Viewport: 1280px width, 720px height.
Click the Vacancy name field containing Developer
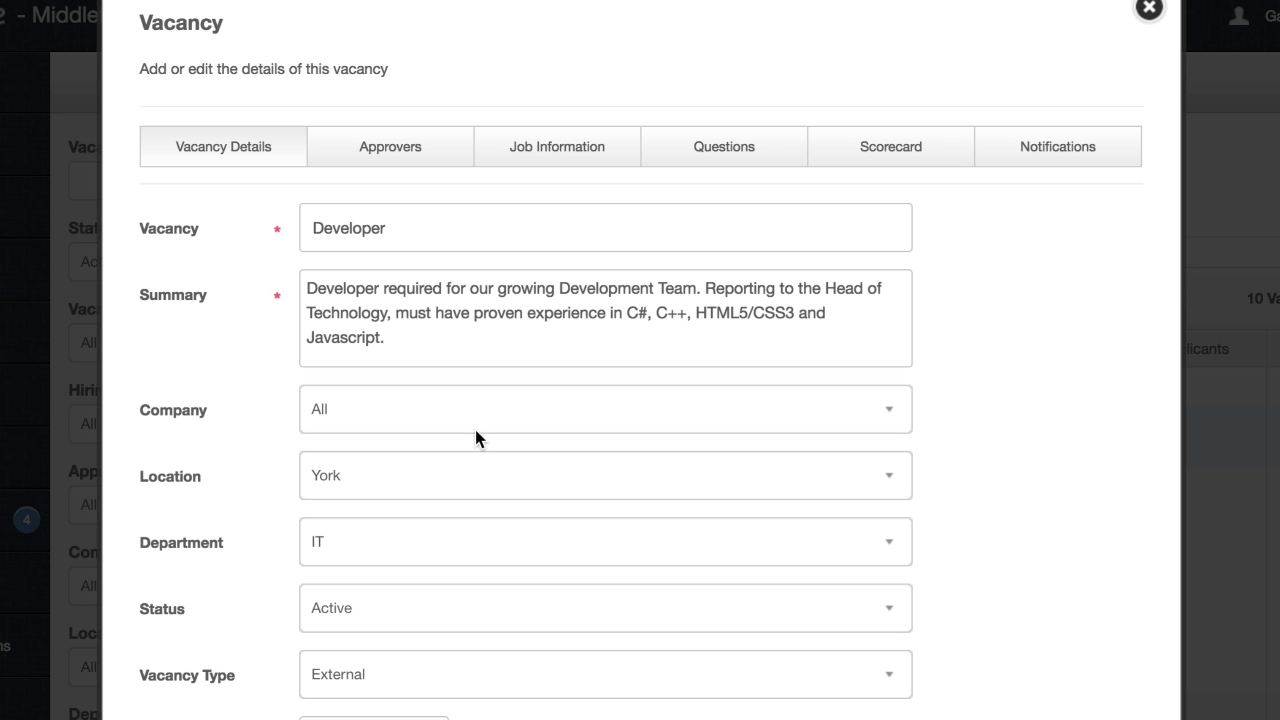[x=606, y=228]
